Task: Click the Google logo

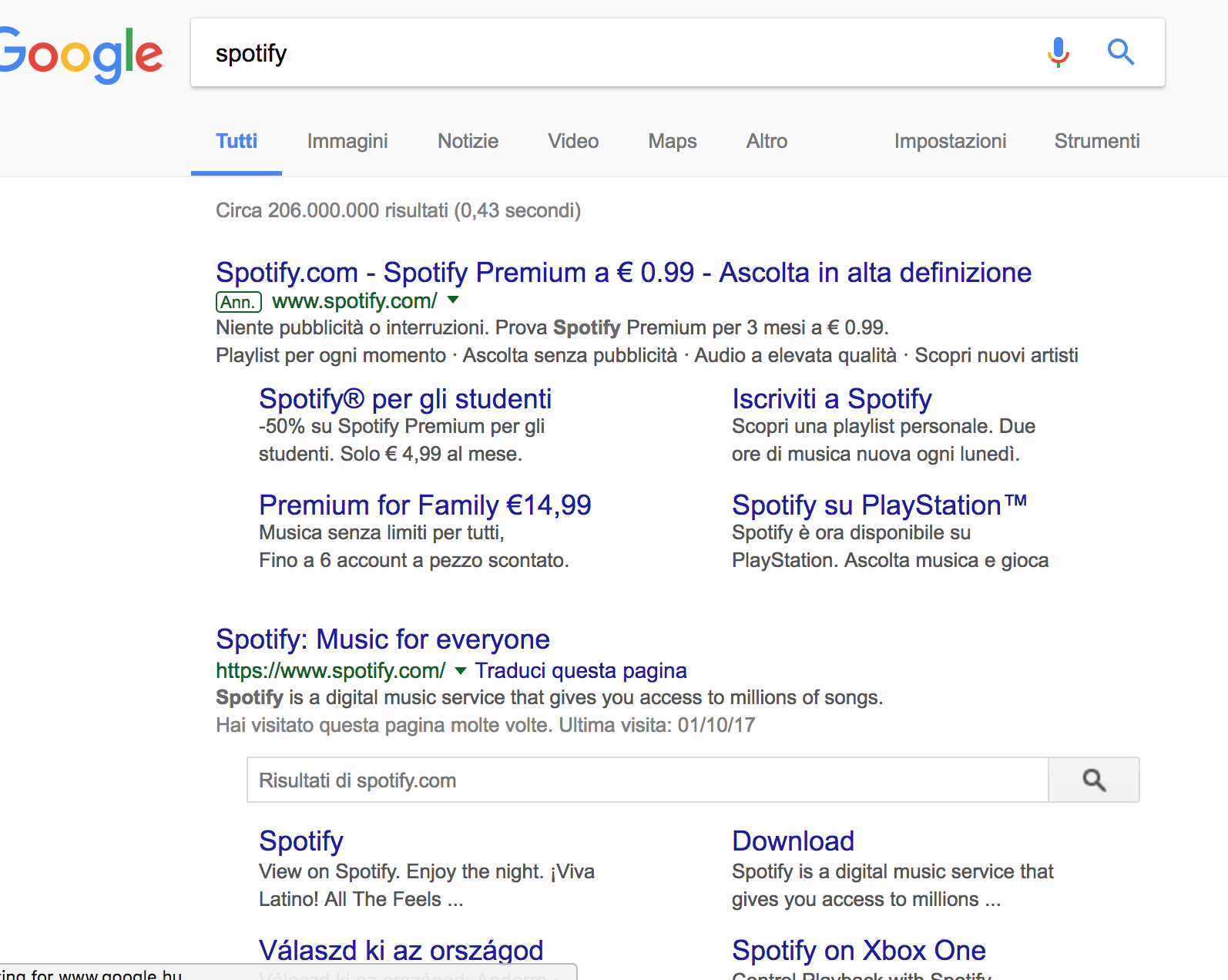Action: pyautogui.click(x=82, y=54)
